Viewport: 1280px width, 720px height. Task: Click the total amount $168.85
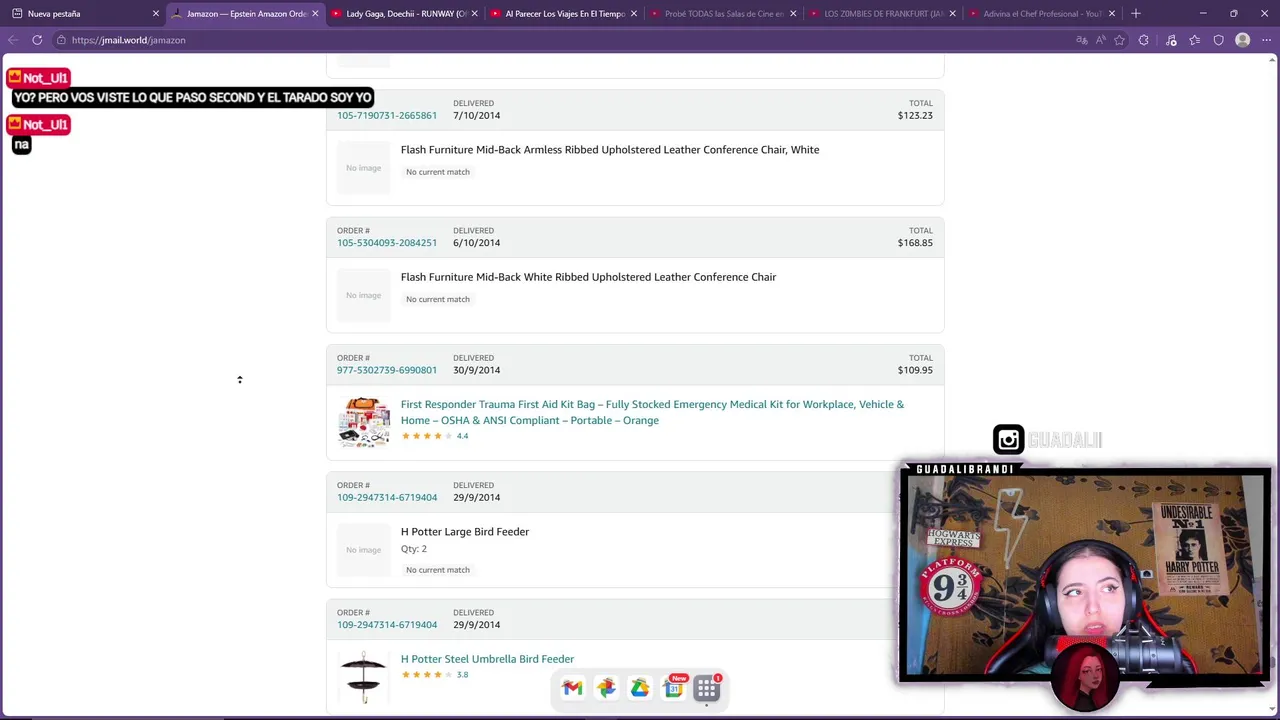point(915,242)
